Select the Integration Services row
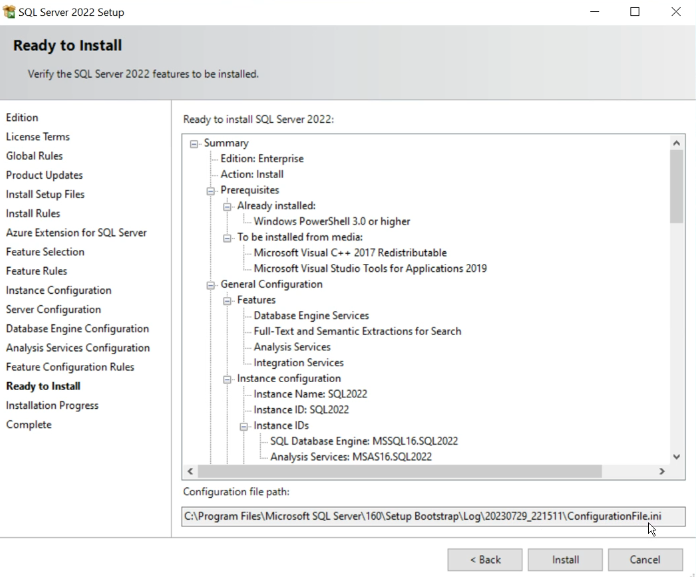The image size is (696, 577). pyautogui.click(x=298, y=363)
